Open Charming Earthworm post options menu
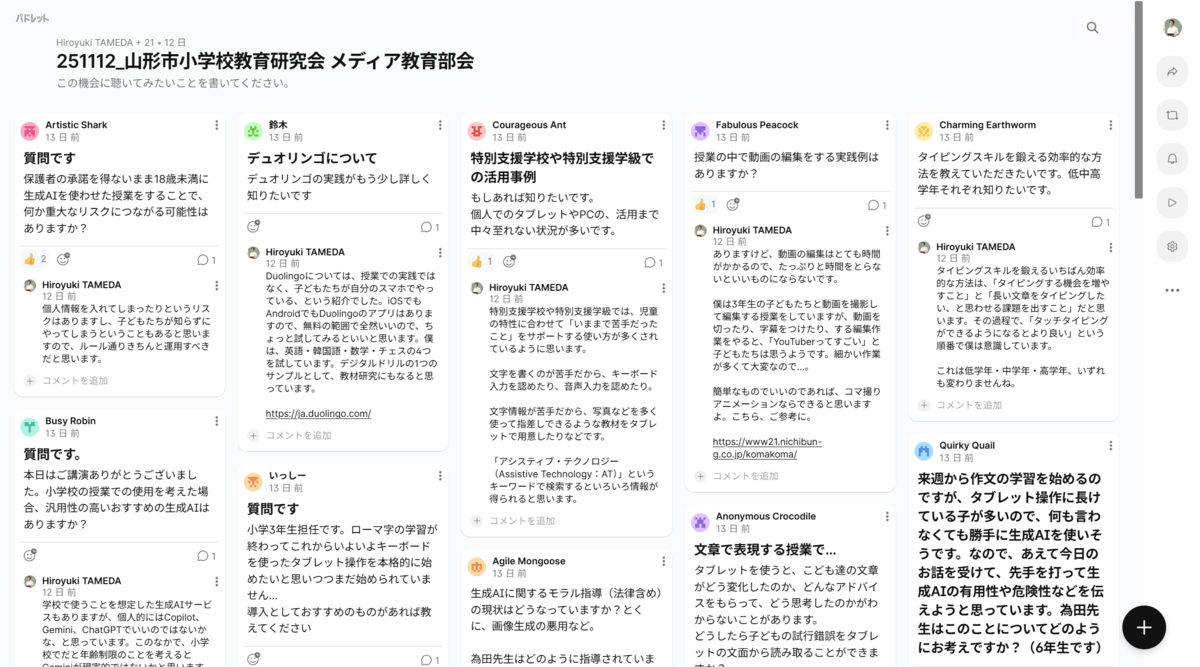 (1110, 125)
